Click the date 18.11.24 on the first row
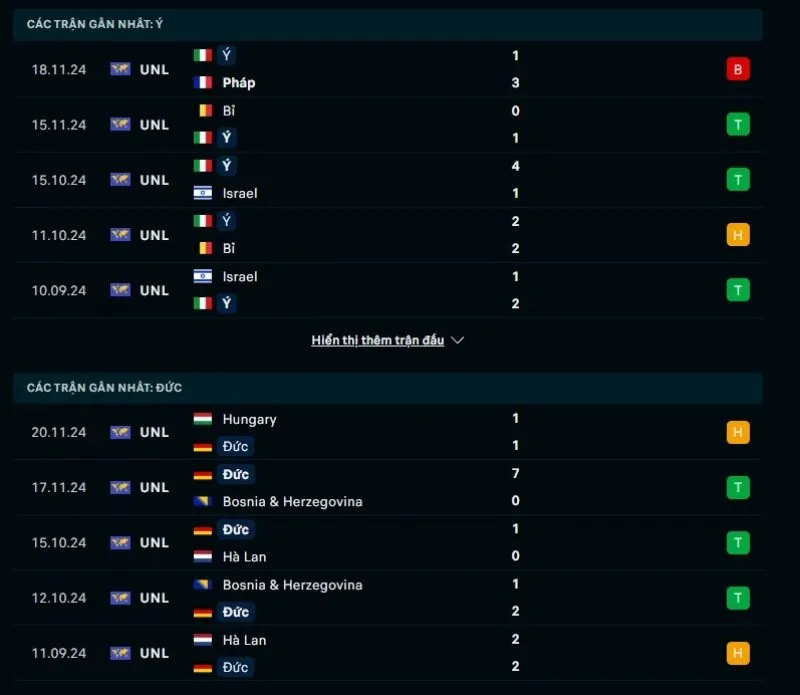The image size is (800, 695). point(58,69)
